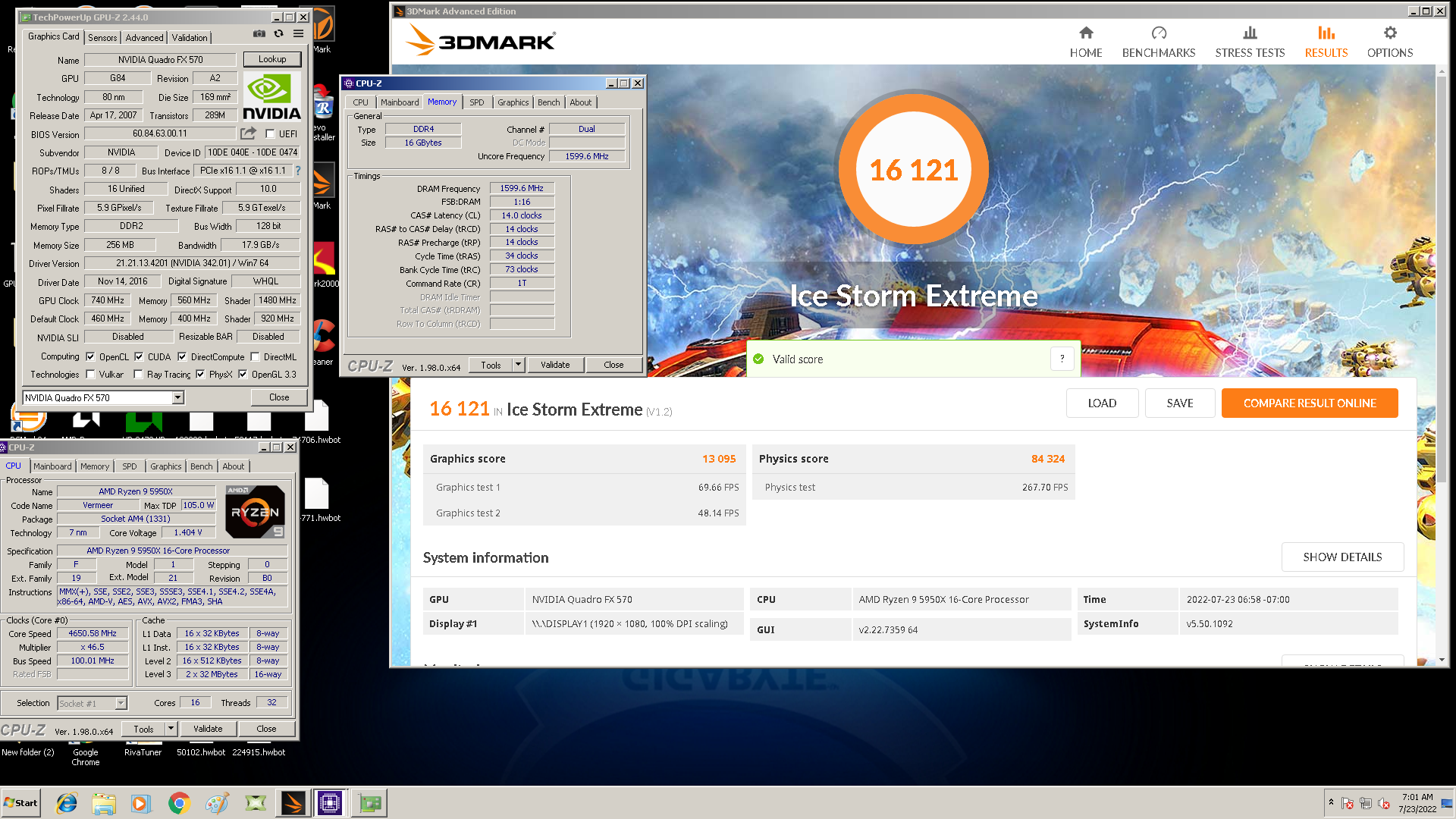Toggle the CUDA checkbox
The width and height of the screenshot is (1456, 819).
point(139,356)
